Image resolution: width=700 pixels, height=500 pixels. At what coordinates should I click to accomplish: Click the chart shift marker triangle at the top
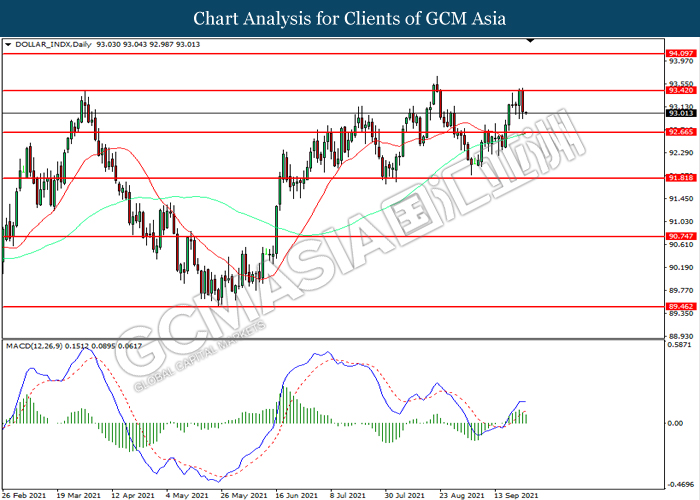(x=530, y=41)
